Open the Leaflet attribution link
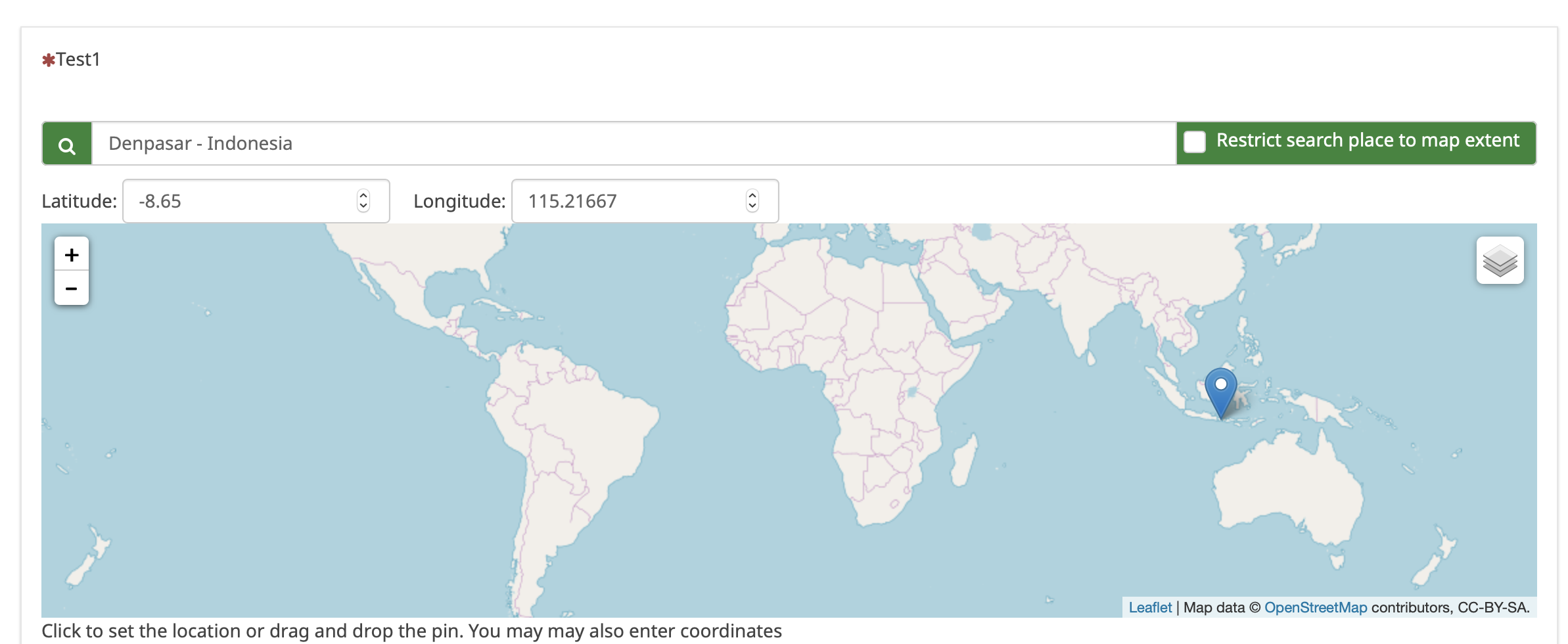1568x644 pixels. pos(1149,608)
